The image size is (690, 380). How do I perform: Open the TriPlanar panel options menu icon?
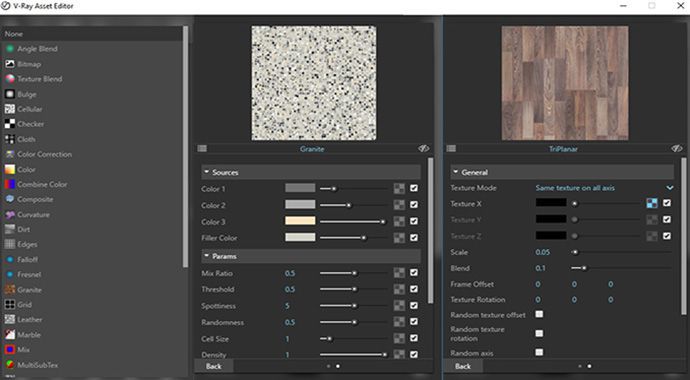pos(451,149)
